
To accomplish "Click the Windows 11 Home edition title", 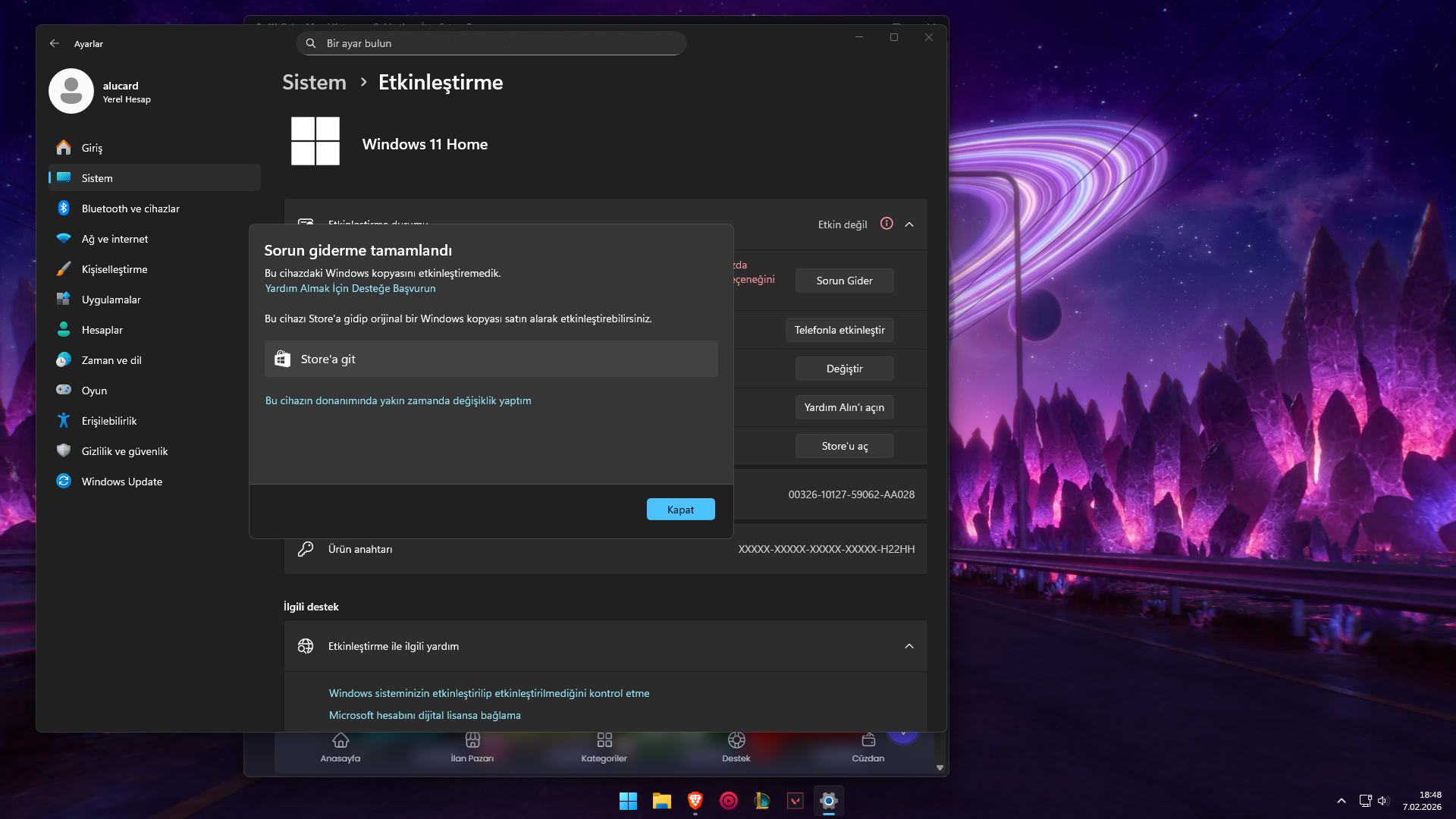I will pos(425,144).
